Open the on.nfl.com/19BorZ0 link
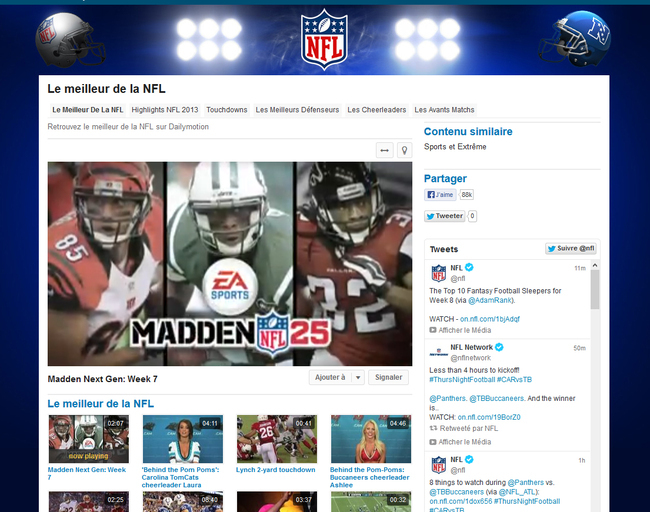This screenshot has width=650, height=512. (x=489, y=417)
